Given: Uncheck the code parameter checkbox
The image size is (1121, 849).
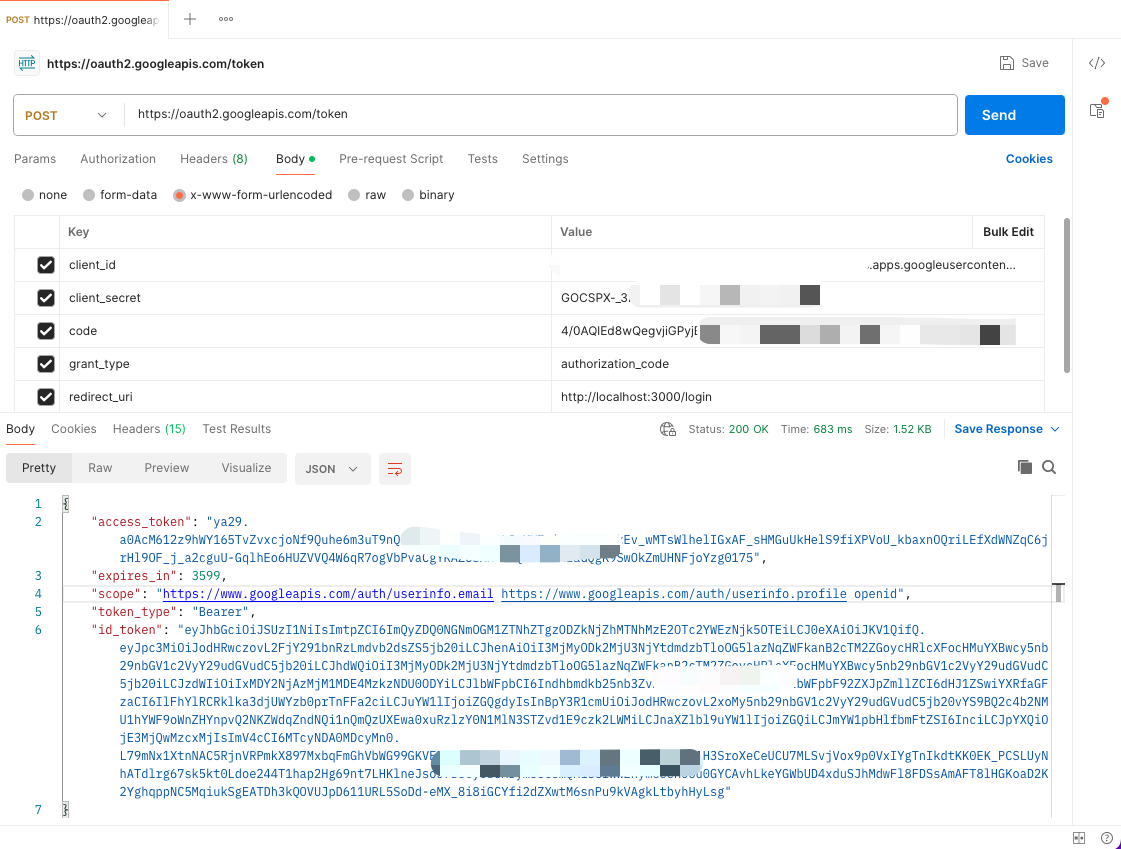Looking at the screenshot, I should [46, 331].
